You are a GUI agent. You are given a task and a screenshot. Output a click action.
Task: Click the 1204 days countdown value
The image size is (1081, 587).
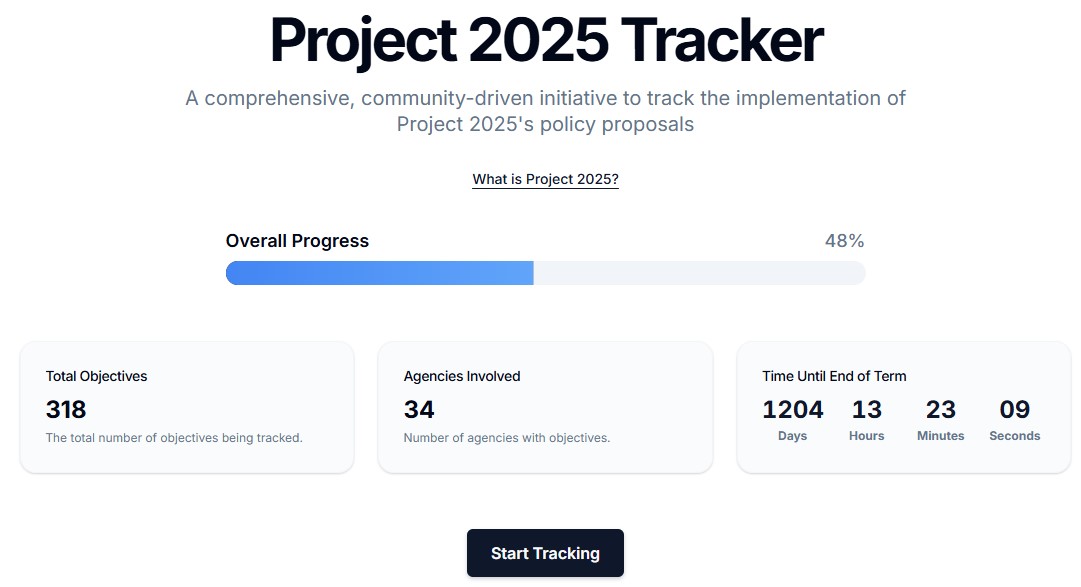click(x=792, y=409)
